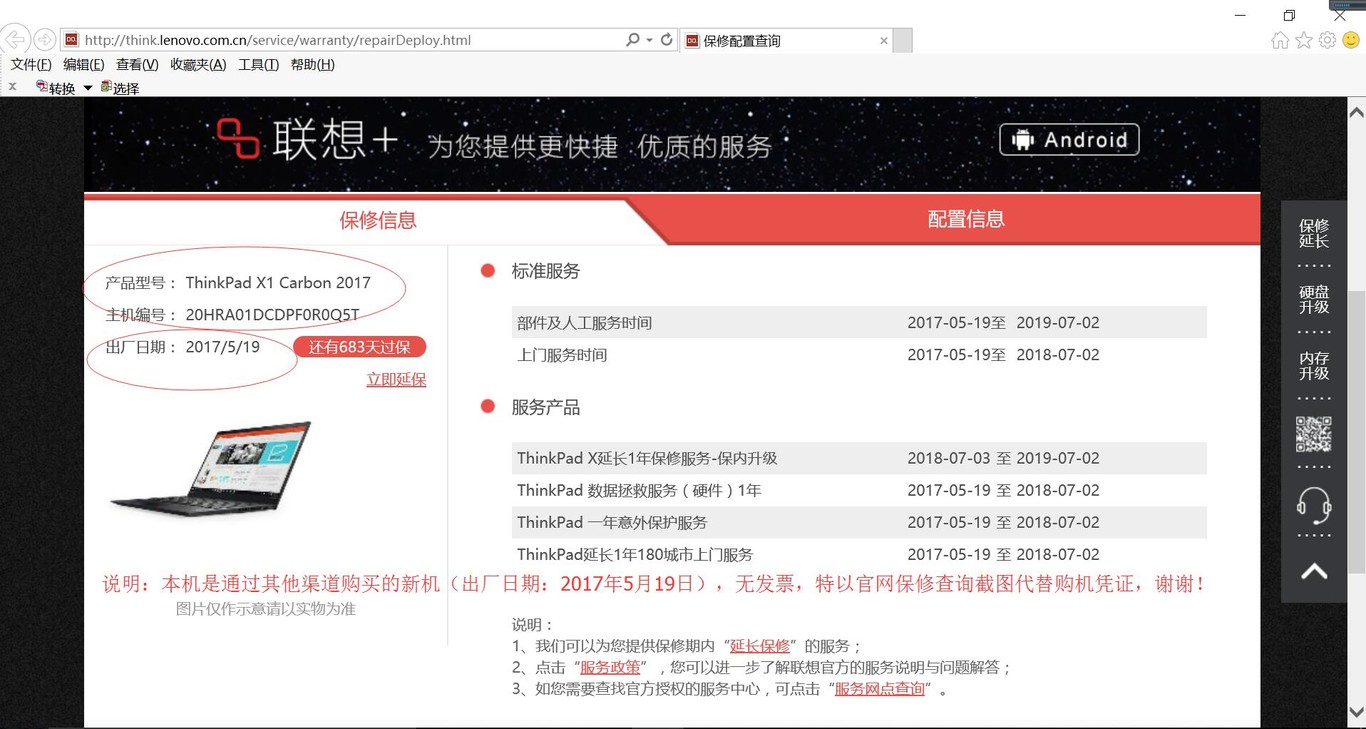Open the 查看(V) menu
Viewport: 1366px width, 729px height.
click(137, 65)
